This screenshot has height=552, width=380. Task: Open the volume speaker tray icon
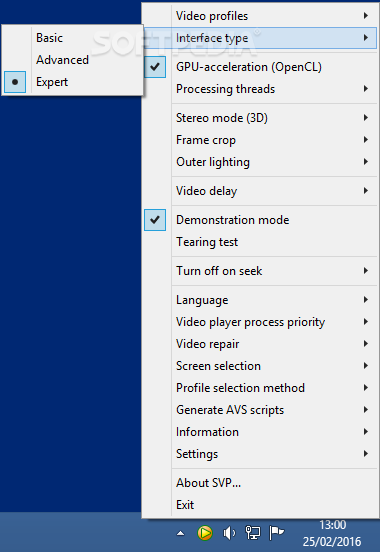(x=229, y=533)
